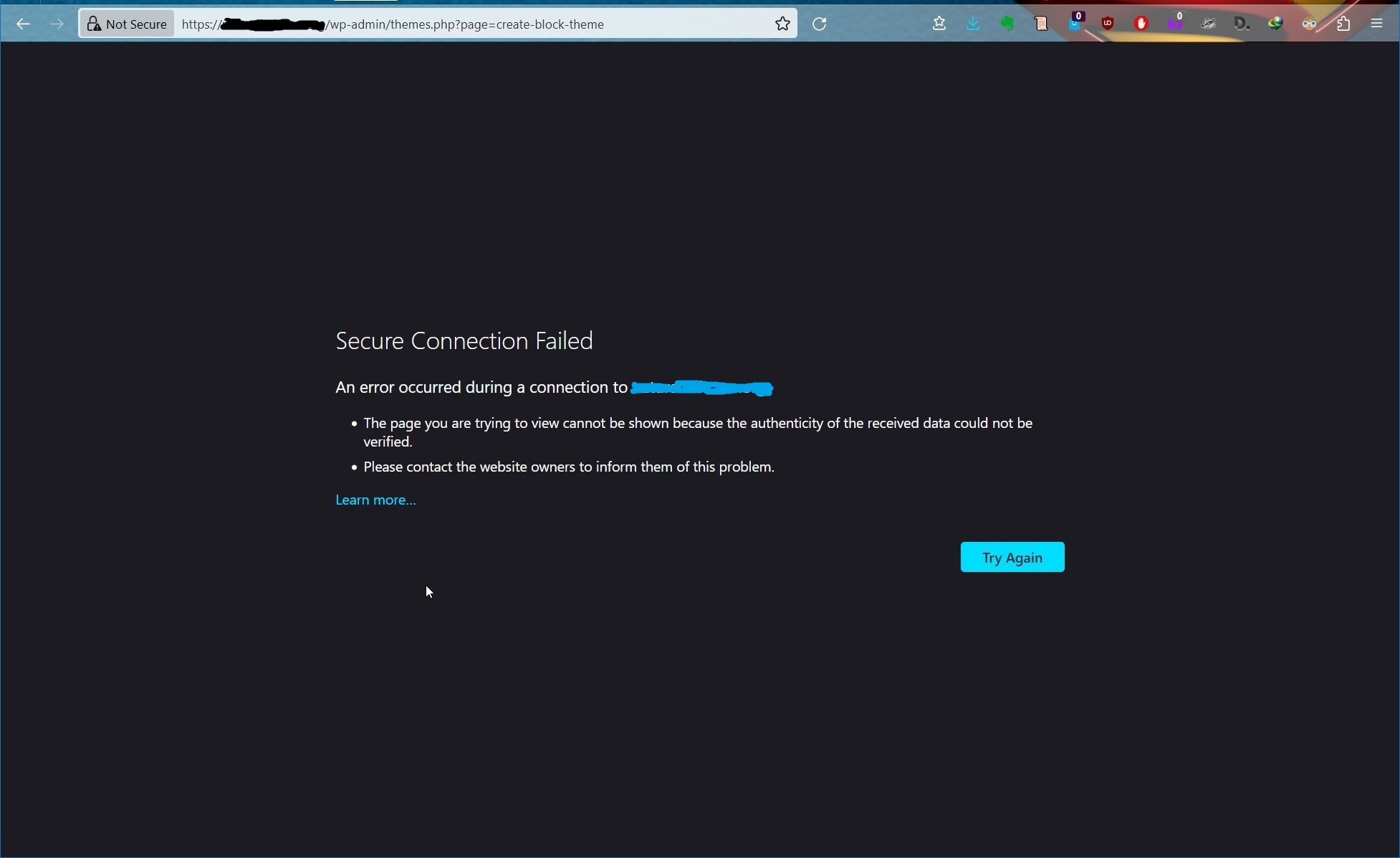Click the forward navigation arrow
1400x858 pixels.
(x=57, y=24)
